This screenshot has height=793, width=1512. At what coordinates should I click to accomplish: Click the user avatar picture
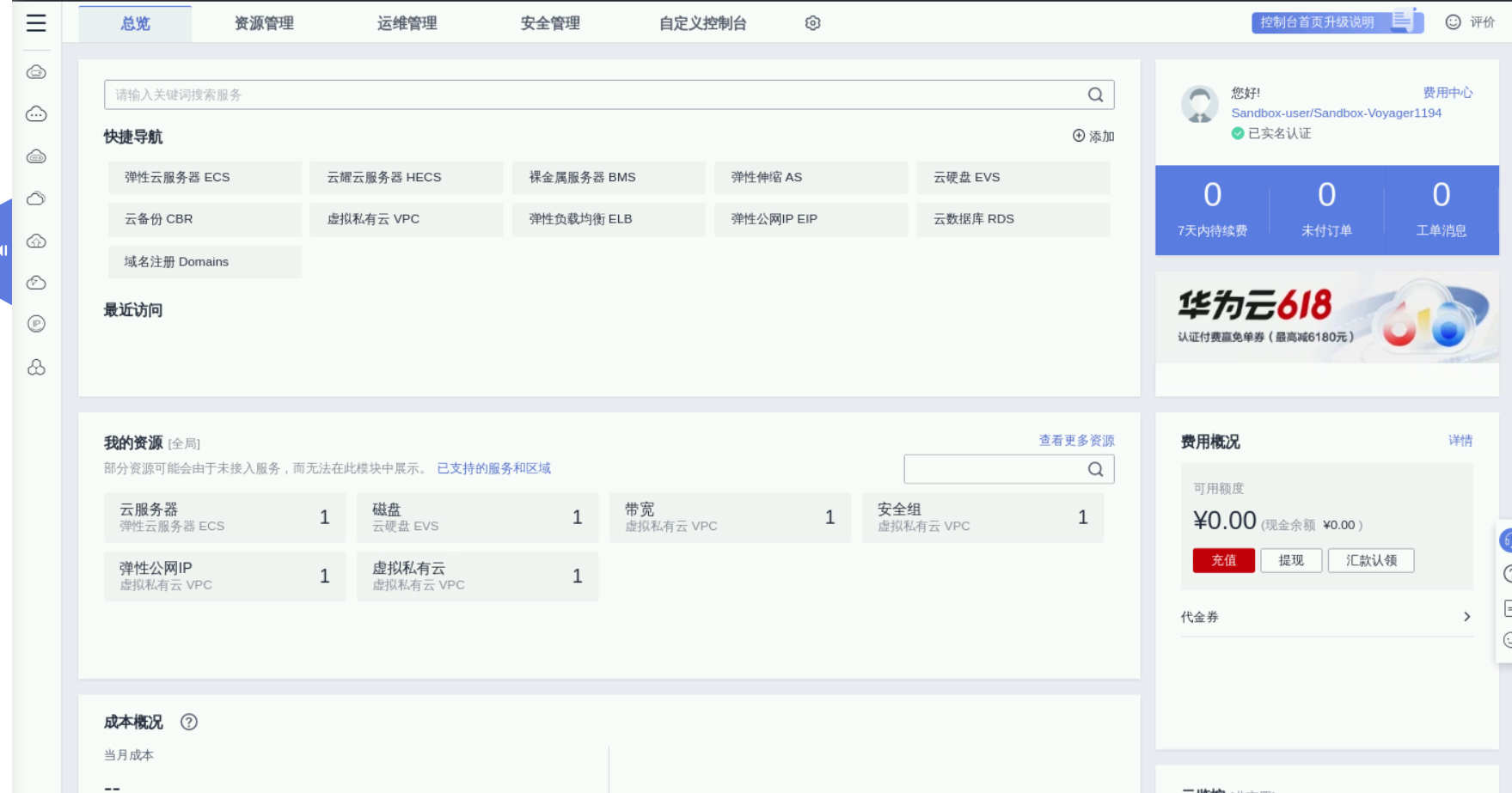[x=1199, y=104]
